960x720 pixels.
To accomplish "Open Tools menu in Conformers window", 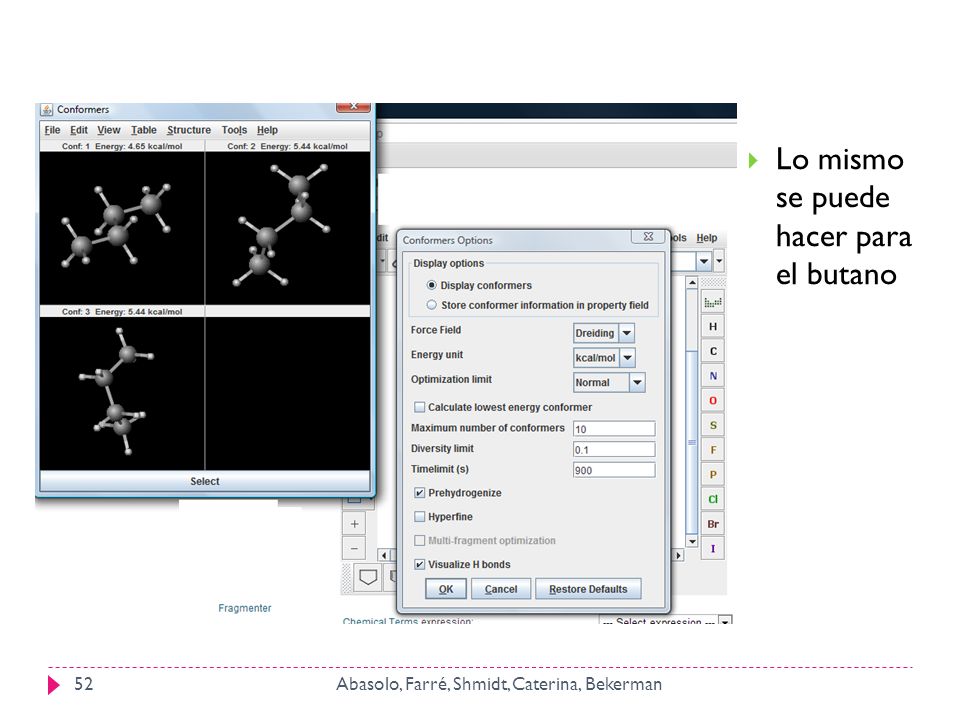I will (234, 130).
